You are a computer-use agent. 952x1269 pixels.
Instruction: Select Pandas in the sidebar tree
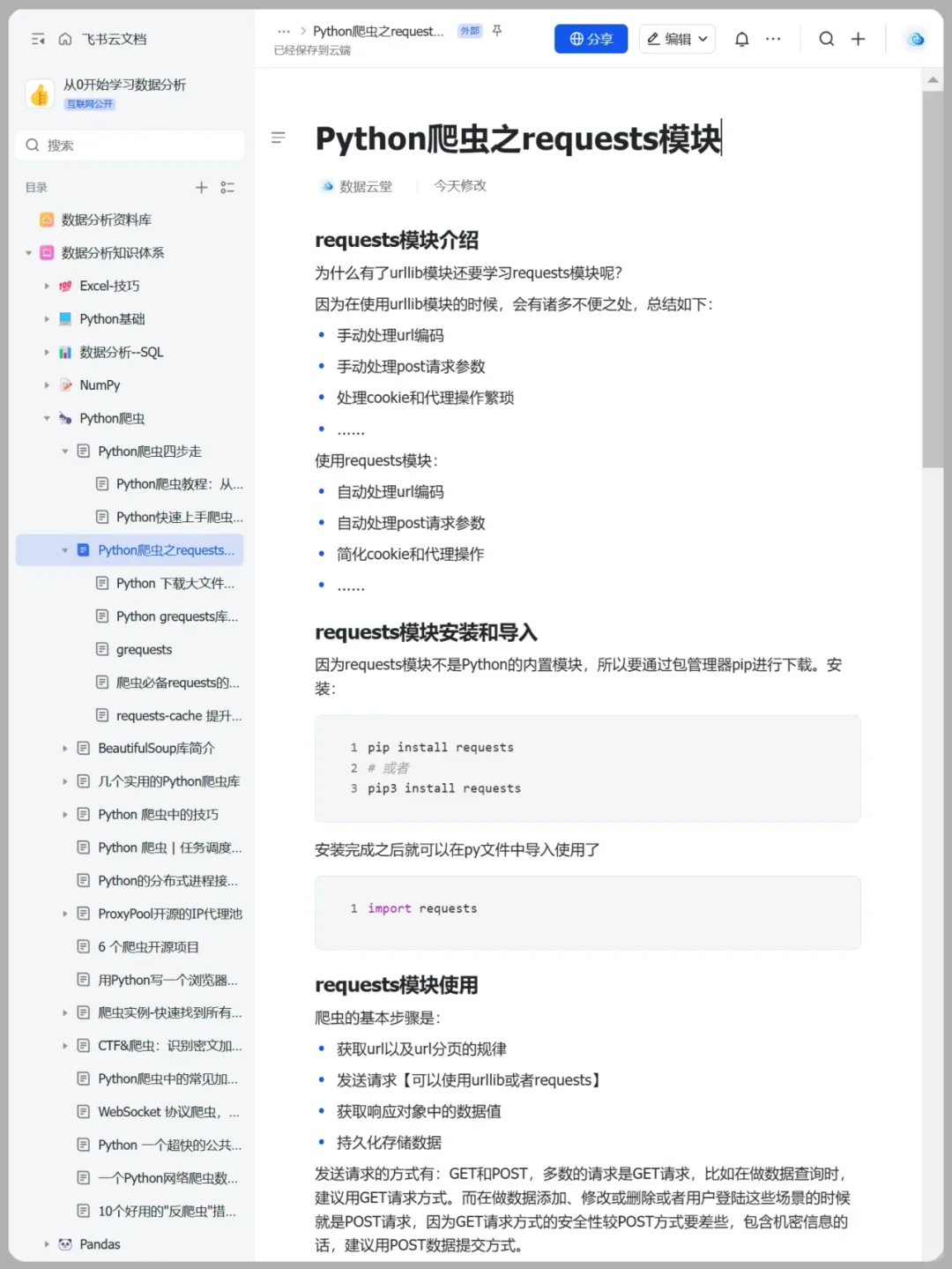click(x=100, y=1243)
